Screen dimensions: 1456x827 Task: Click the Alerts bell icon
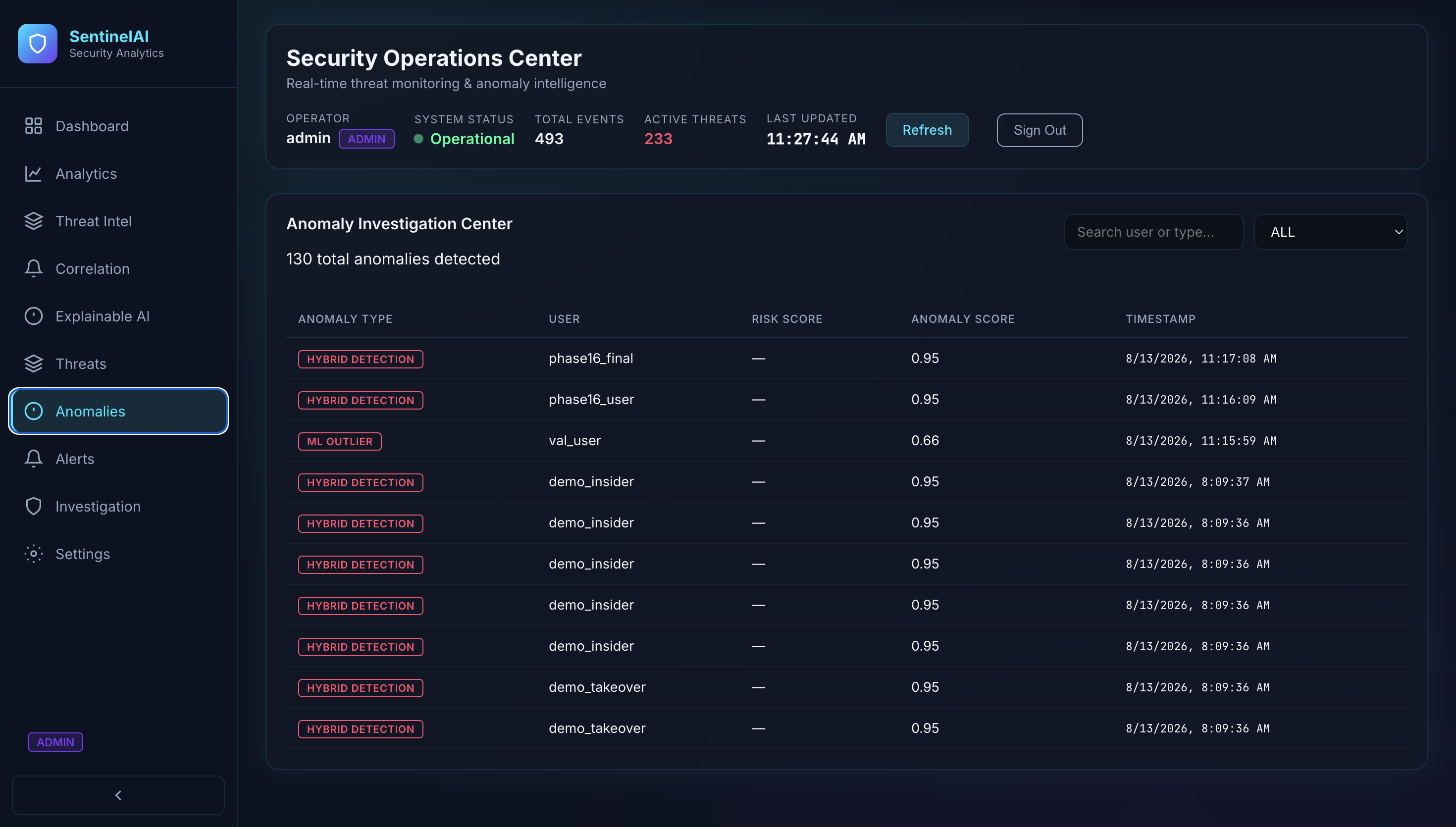[x=34, y=459]
